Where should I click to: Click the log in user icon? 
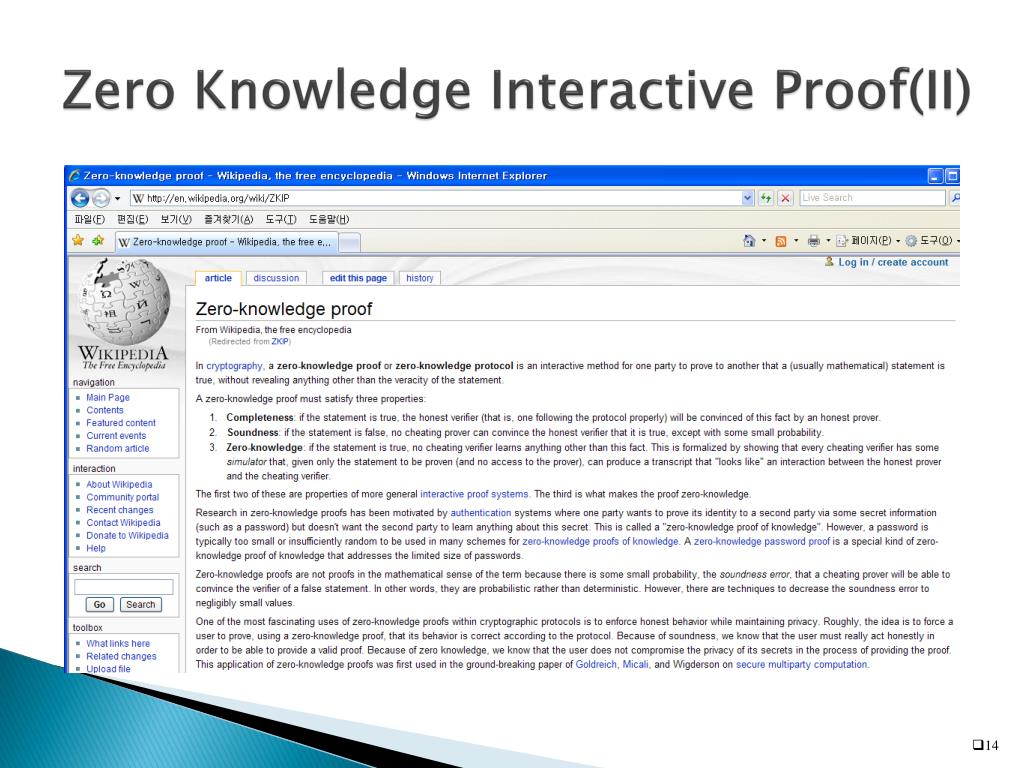tap(829, 261)
